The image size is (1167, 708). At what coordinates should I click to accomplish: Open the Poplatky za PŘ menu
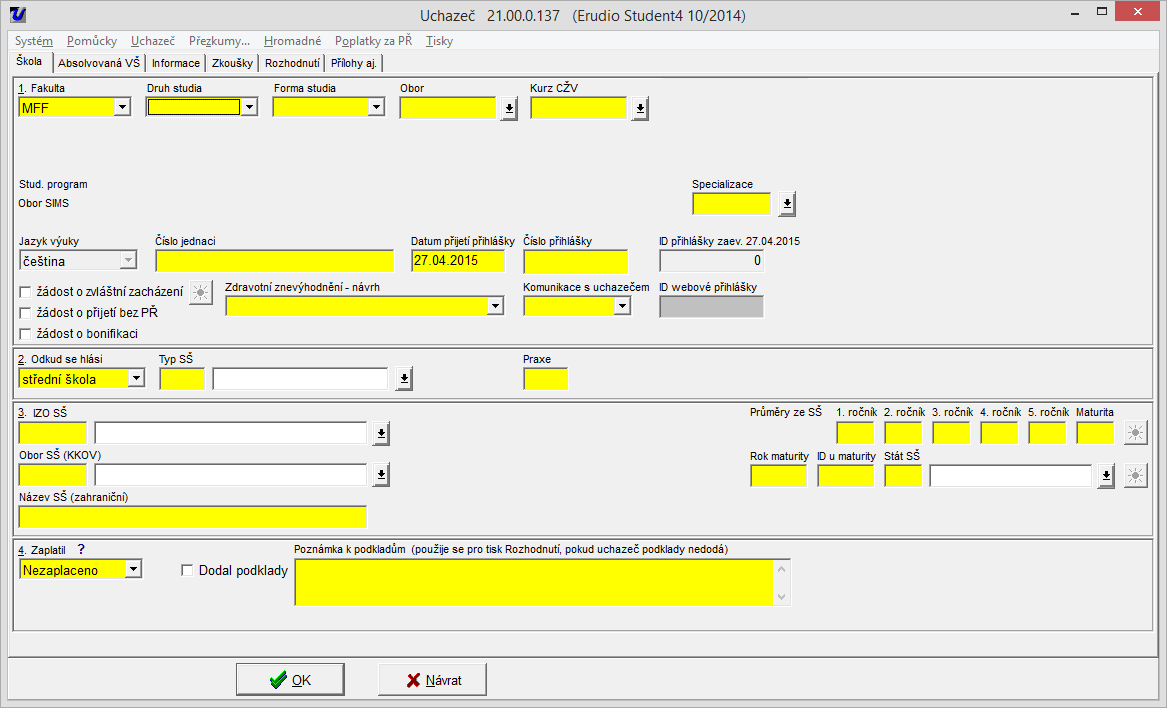point(373,41)
